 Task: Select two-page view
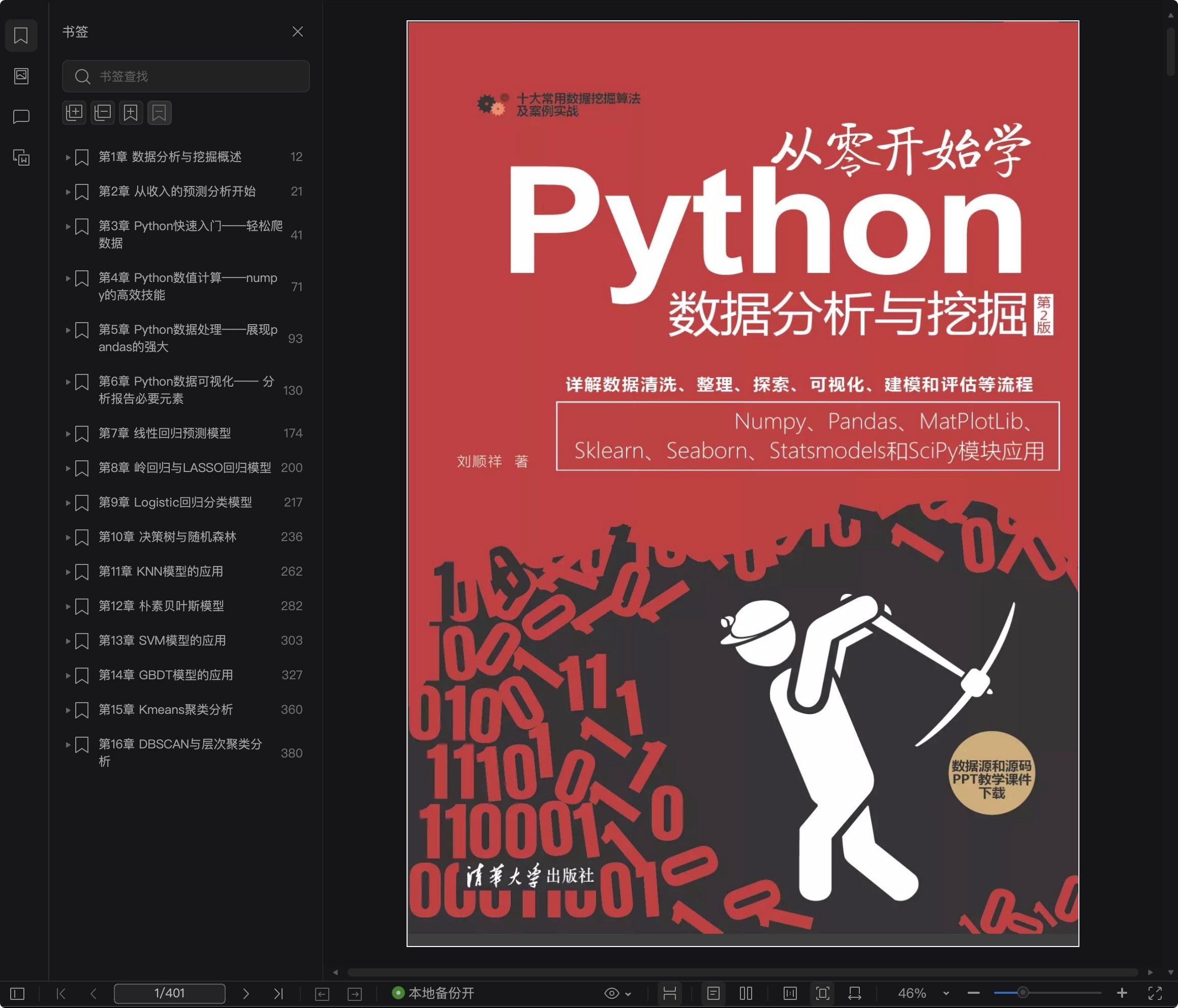pyautogui.click(x=747, y=993)
